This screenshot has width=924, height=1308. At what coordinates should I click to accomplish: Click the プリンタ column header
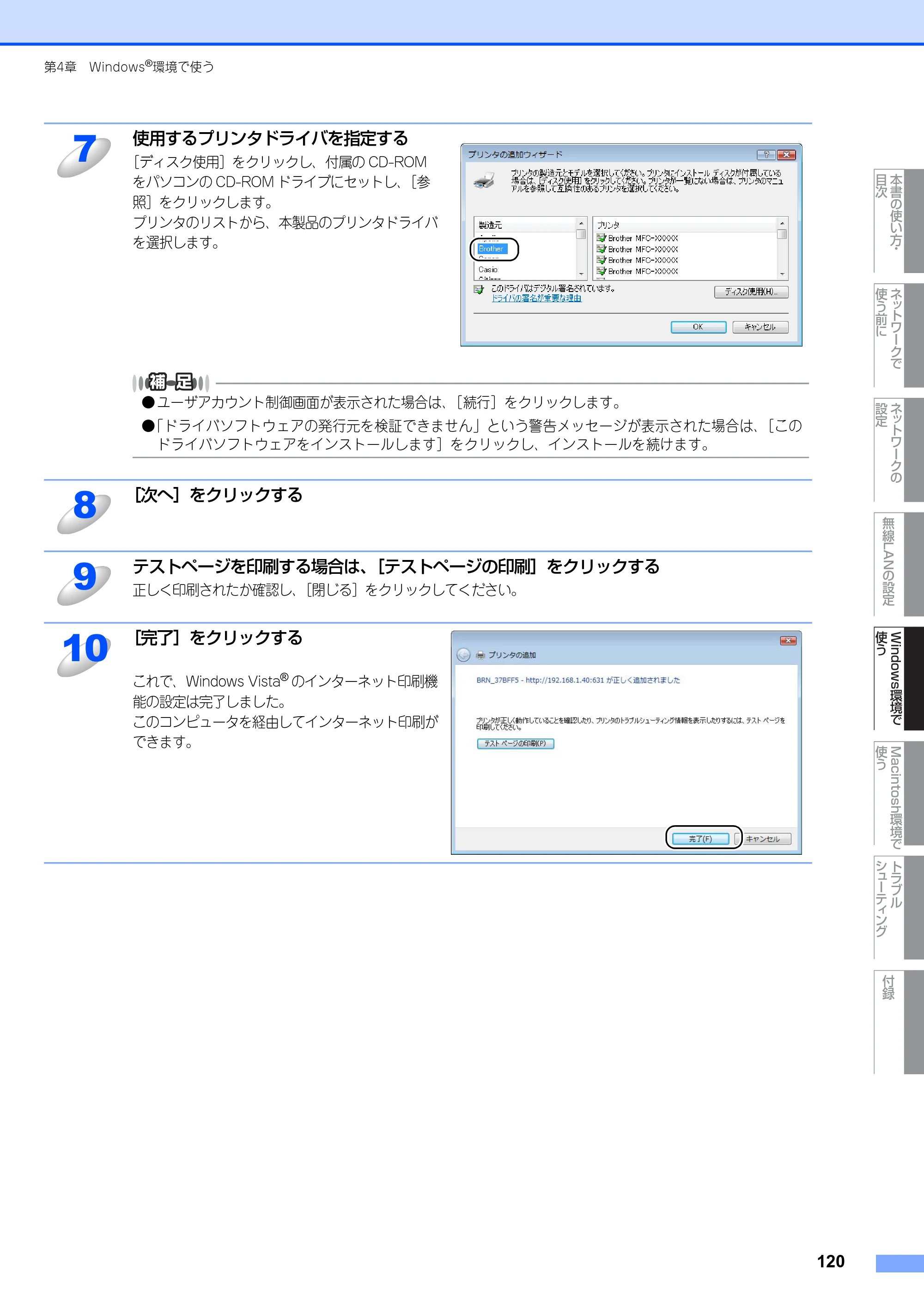point(685,225)
